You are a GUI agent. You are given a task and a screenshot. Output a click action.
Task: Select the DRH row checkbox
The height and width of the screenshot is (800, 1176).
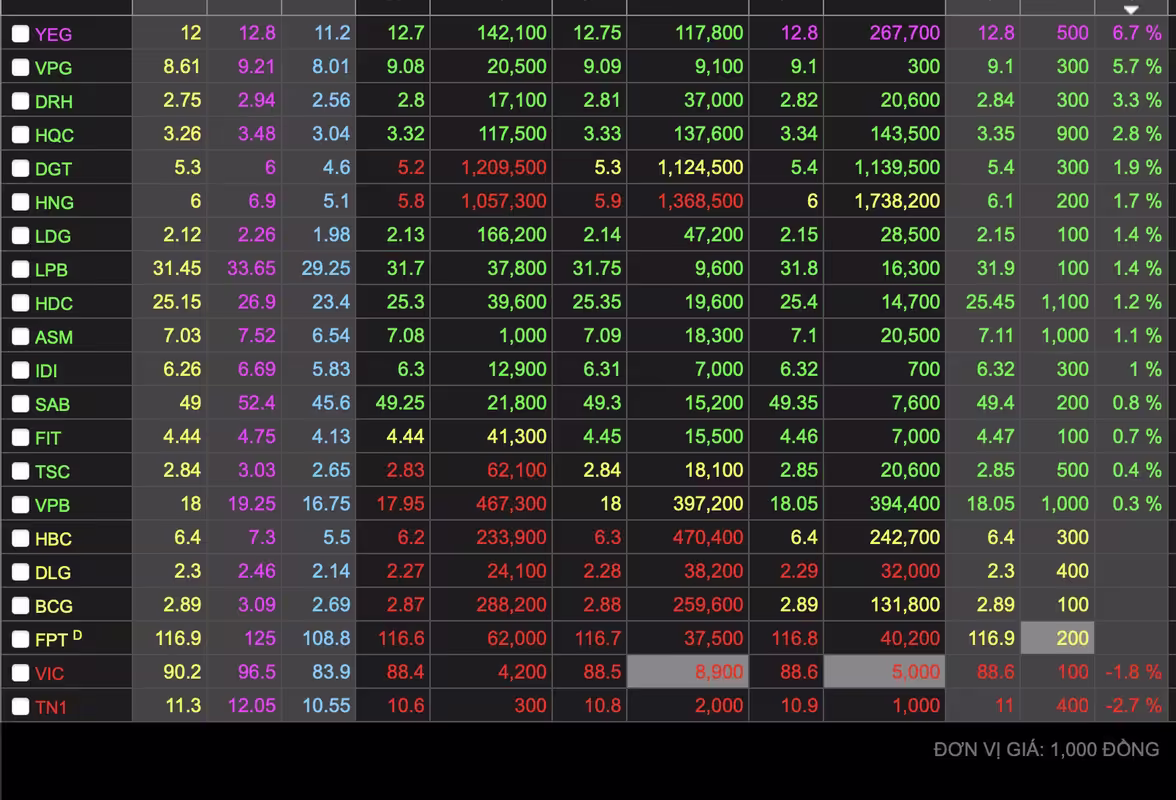[20, 101]
